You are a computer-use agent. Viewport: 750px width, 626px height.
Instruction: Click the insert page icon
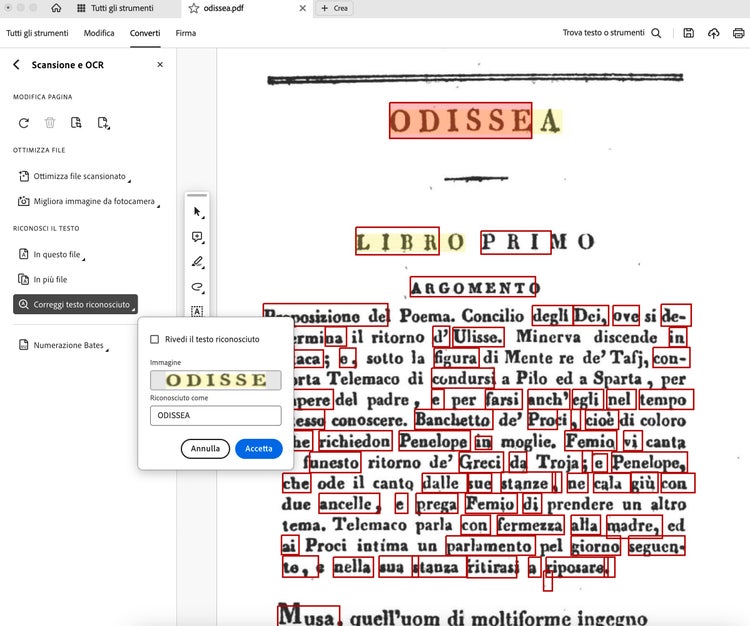[103, 123]
